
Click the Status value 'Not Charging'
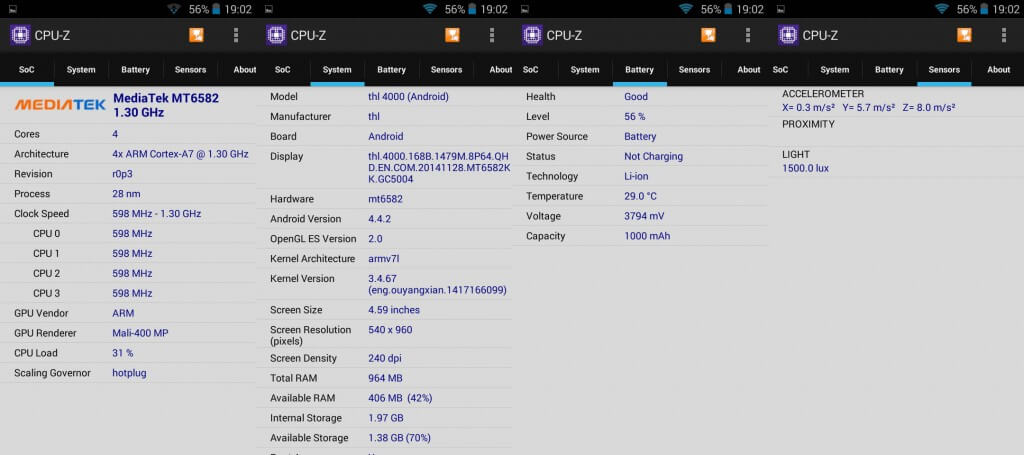[x=654, y=157]
